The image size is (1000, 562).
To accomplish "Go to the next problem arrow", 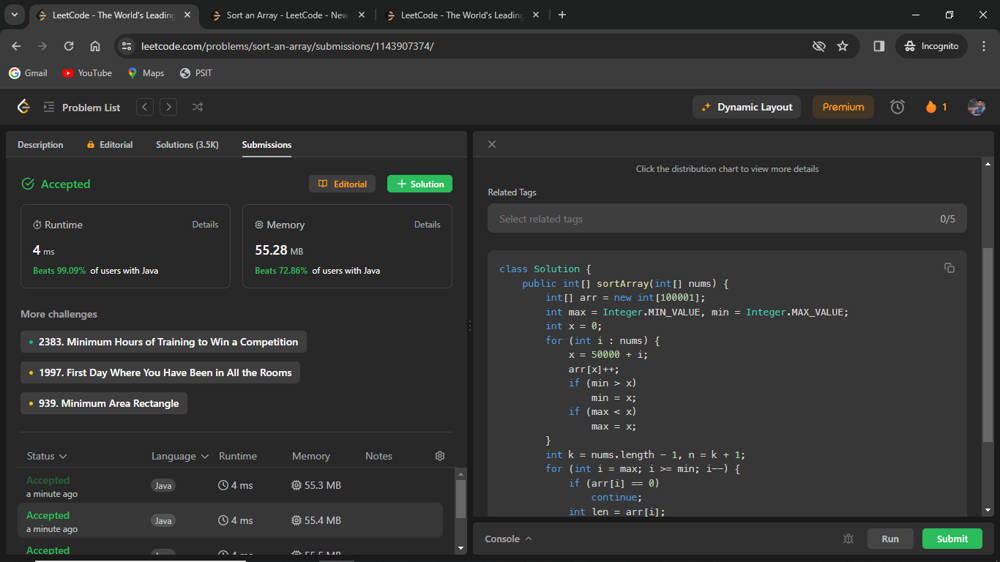I will pyautogui.click(x=168, y=107).
